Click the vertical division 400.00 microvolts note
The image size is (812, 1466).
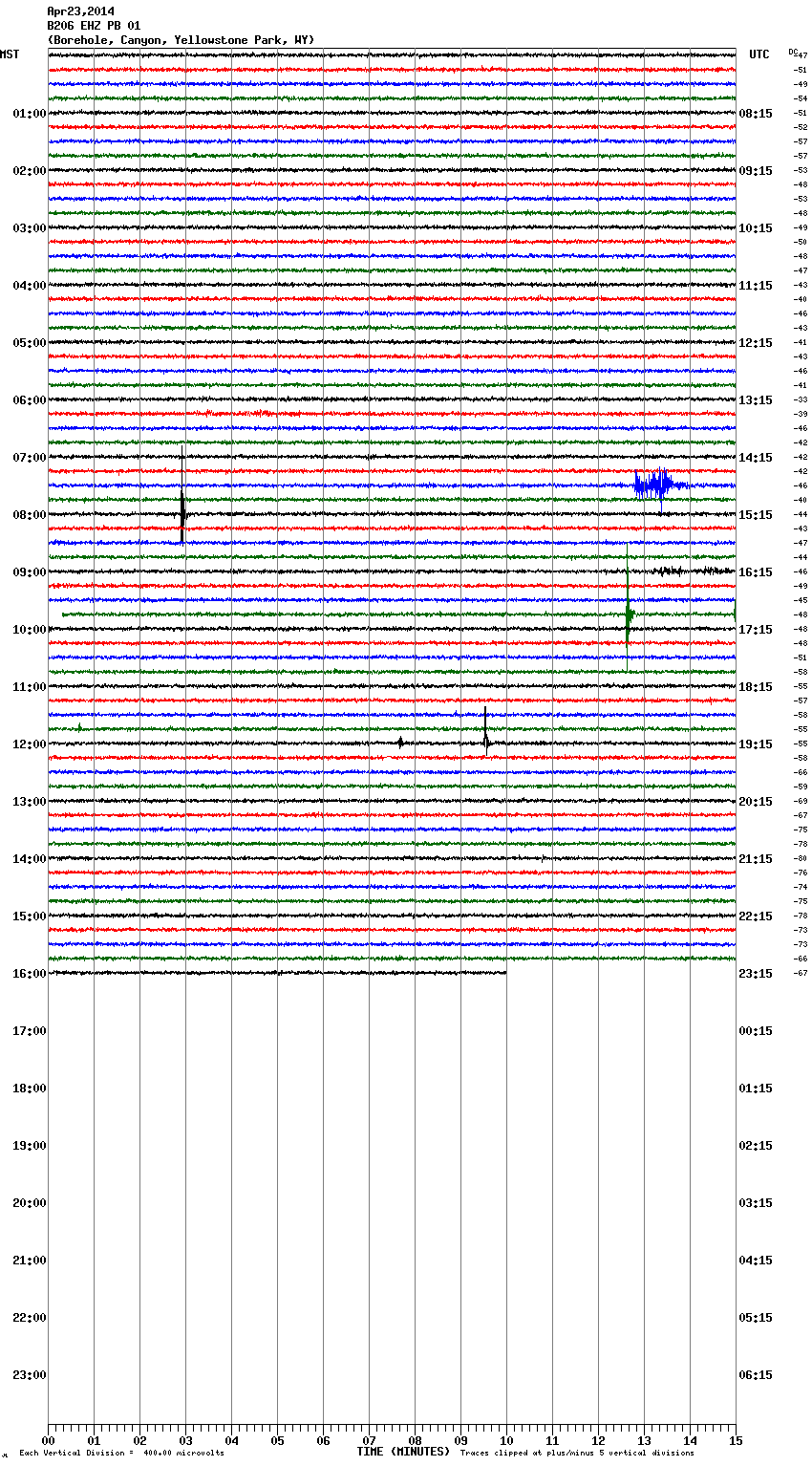(x=122, y=1454)
